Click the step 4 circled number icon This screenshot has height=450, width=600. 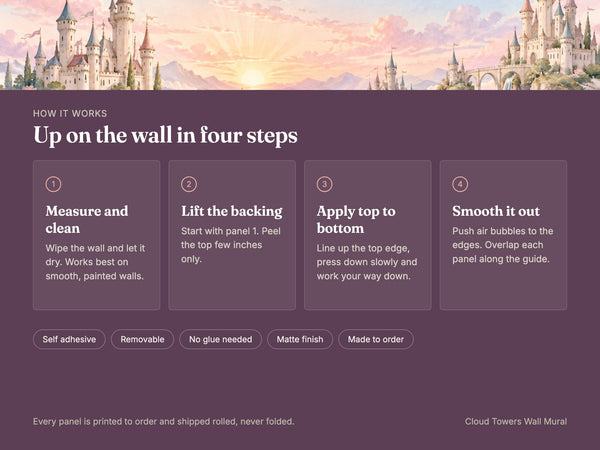coord(460,184)
